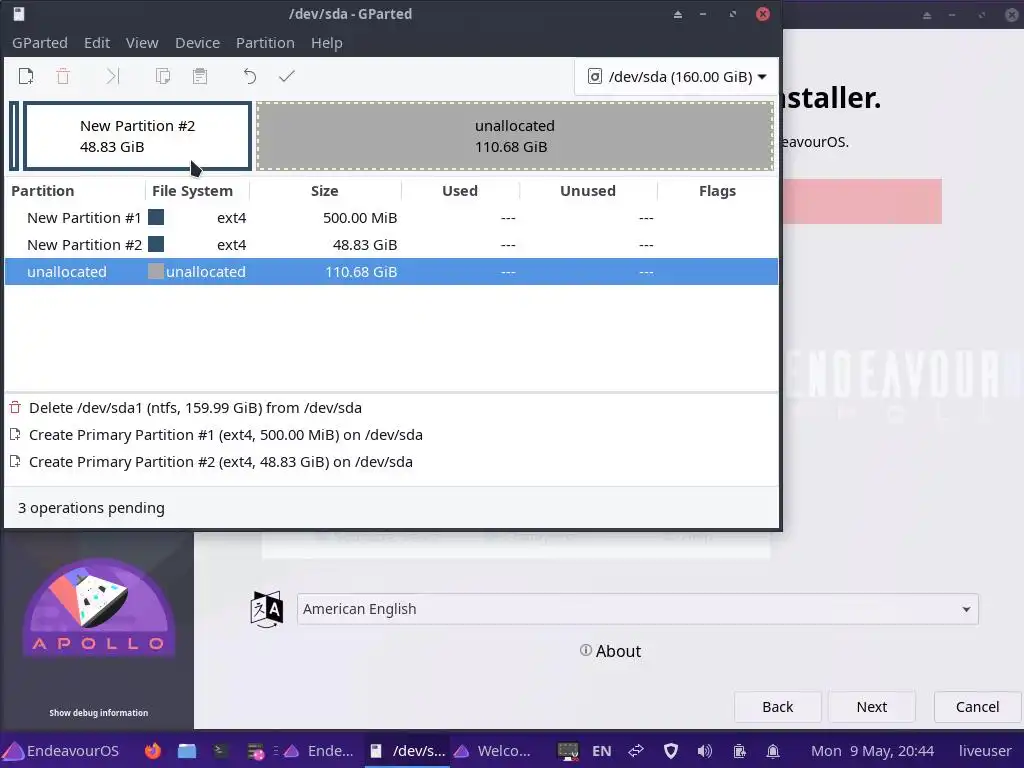Open the Device menu
The width and height of the screenshot is (1024, 768).
pyautogui.click(x=197, y=42)
